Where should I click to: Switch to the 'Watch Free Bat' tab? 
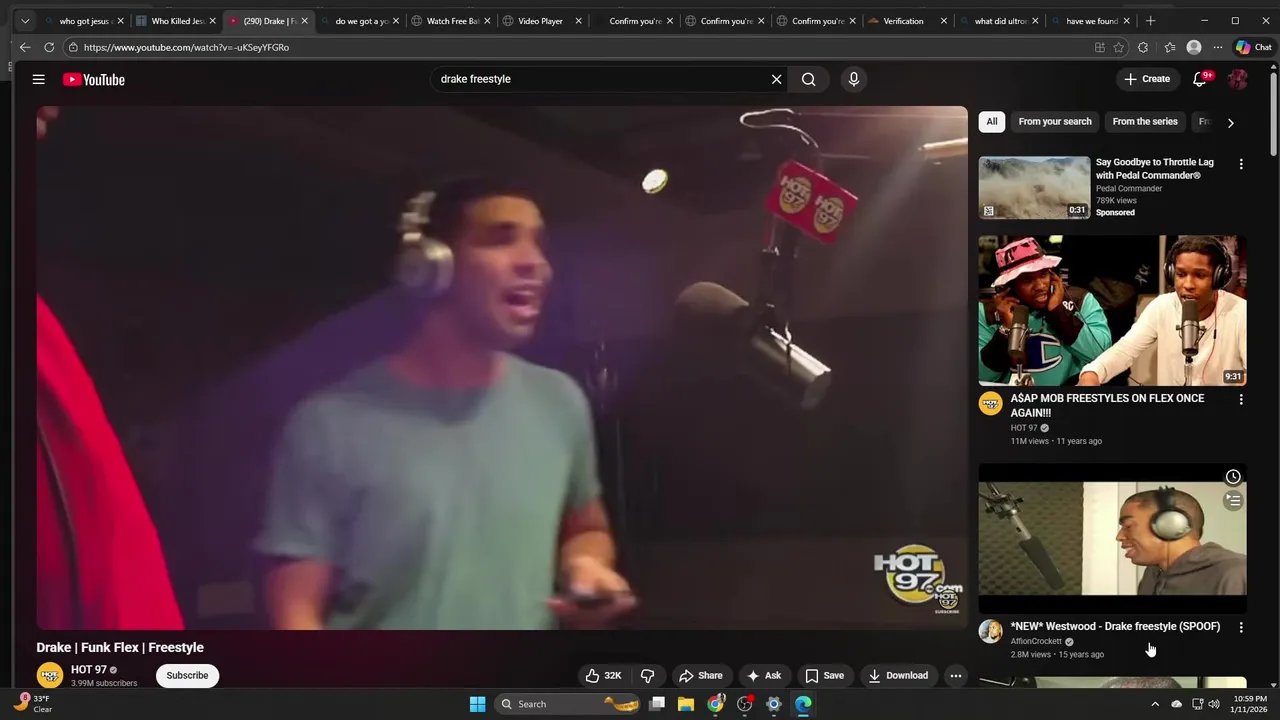point(451,21)
